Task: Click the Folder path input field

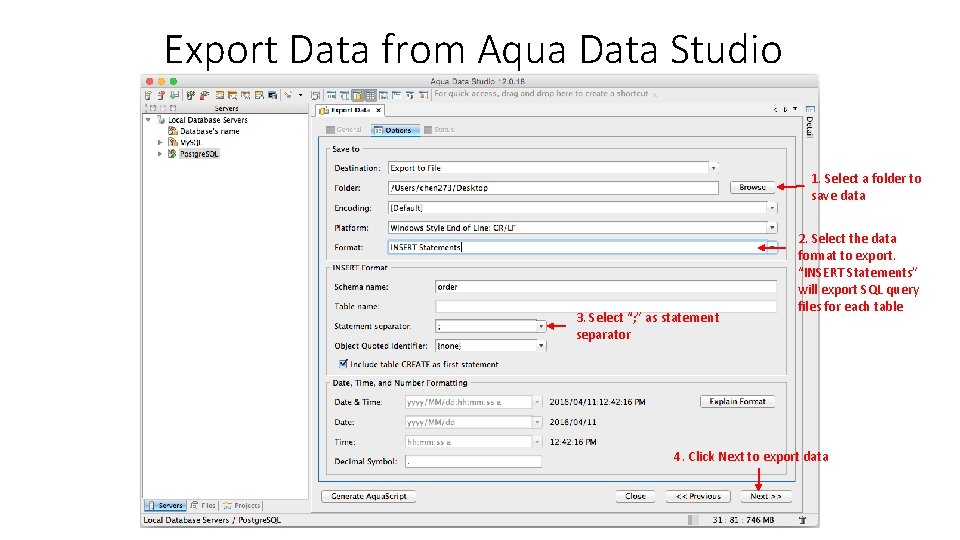Action: (x=553, y=188)
